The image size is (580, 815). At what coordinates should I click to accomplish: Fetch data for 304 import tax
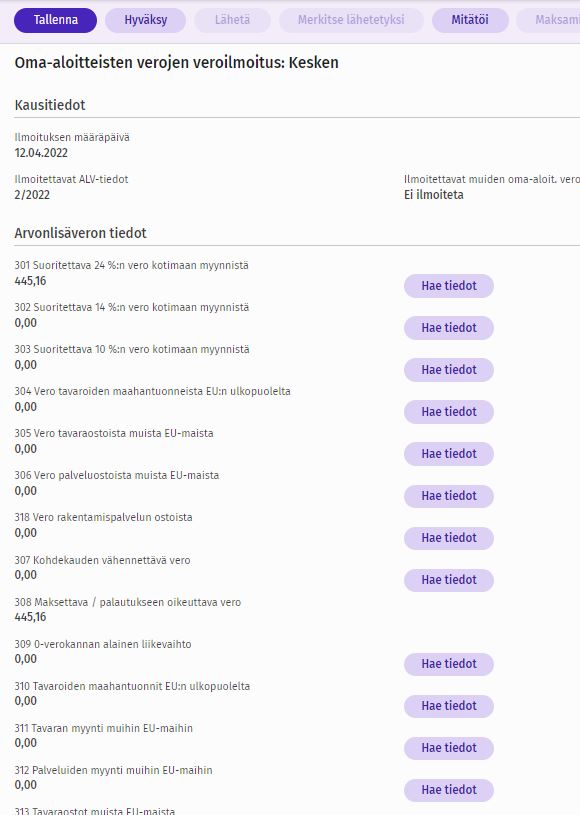[449, 412]
